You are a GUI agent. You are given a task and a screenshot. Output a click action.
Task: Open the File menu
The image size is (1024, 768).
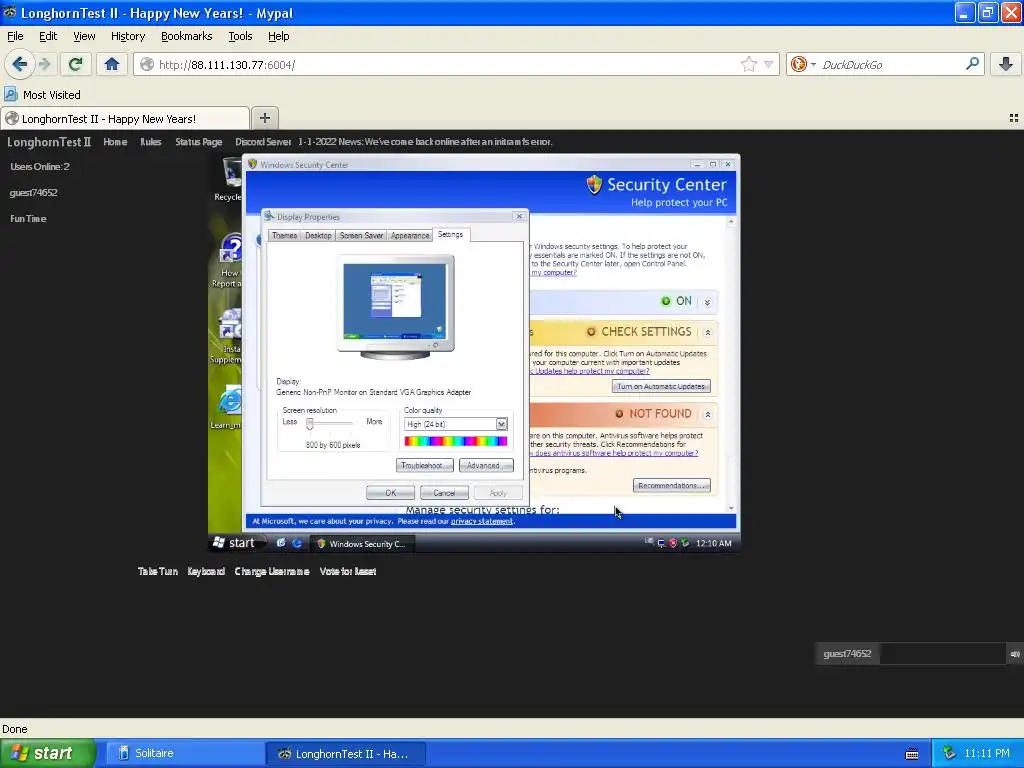[x=15, y=36]
